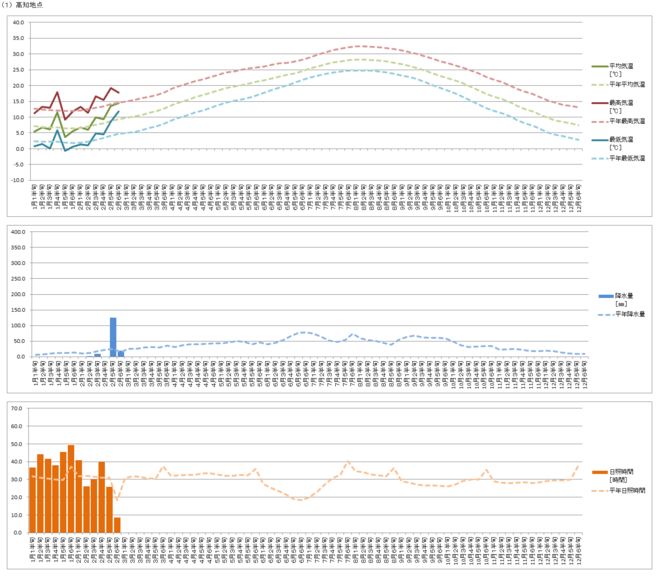Click the 400.0 label on precipitation axis

click(x=16, y=231)
